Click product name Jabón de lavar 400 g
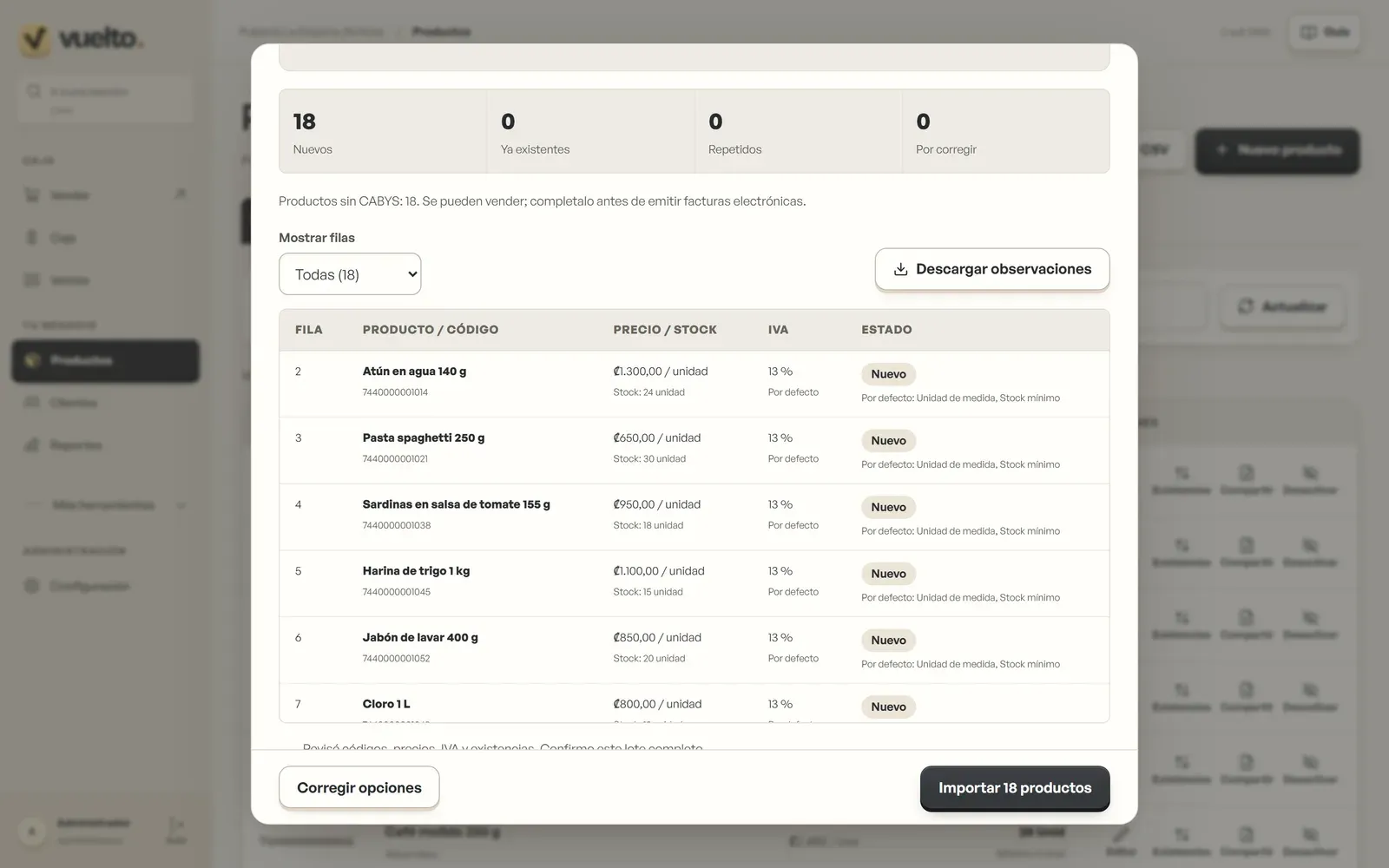This screenshot has width=1389, height=868. click(x=420, y=638)
